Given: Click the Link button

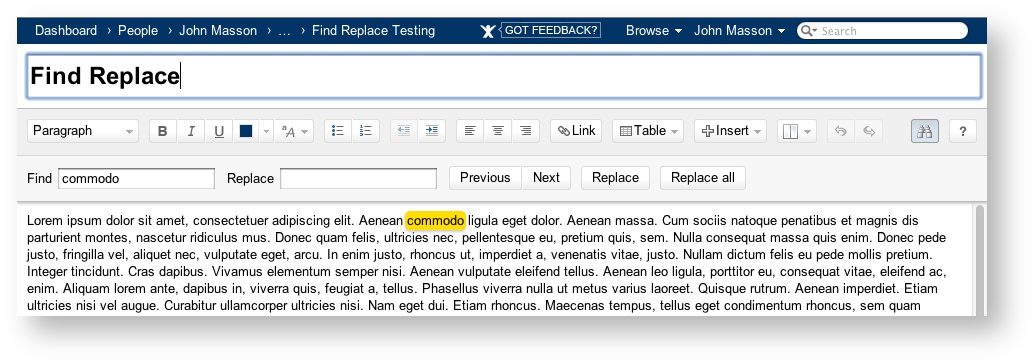Looking at the screenshot, I should 576,131.
